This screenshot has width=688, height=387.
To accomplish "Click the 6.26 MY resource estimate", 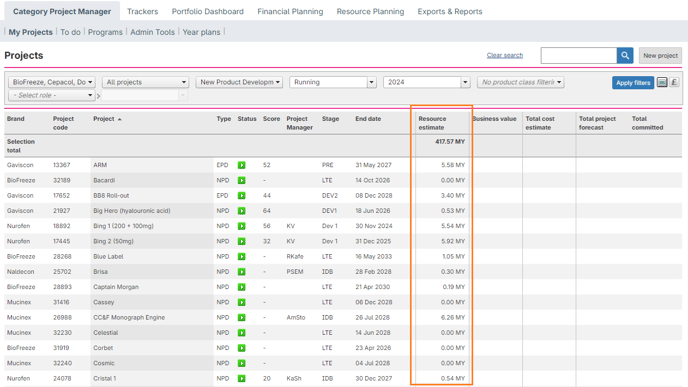I will coord(453,318).
